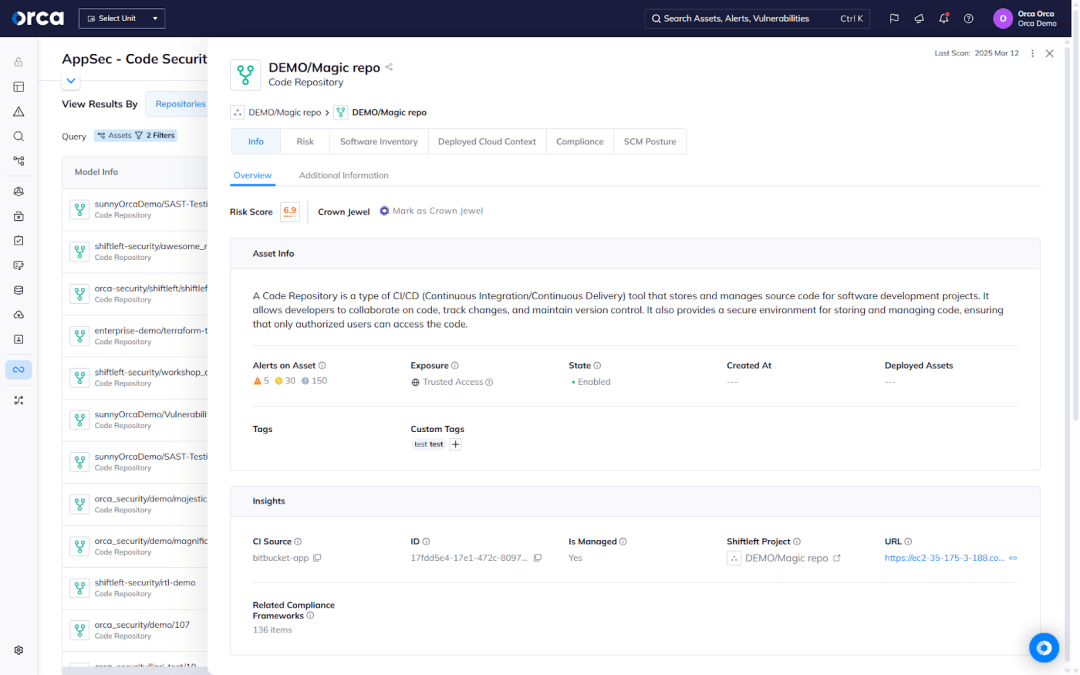Select the orca_security/demo/107 repository row
The height and width of the screenshot is (675, 1080).
(135, 630)
